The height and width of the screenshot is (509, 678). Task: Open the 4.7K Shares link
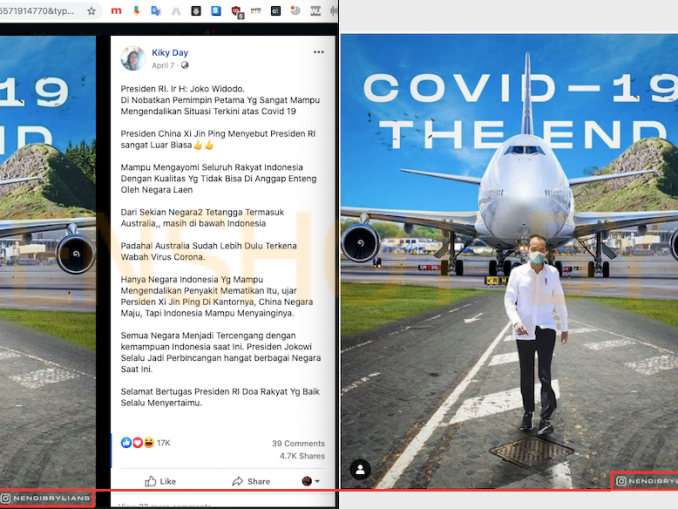[x=302, y=456]
